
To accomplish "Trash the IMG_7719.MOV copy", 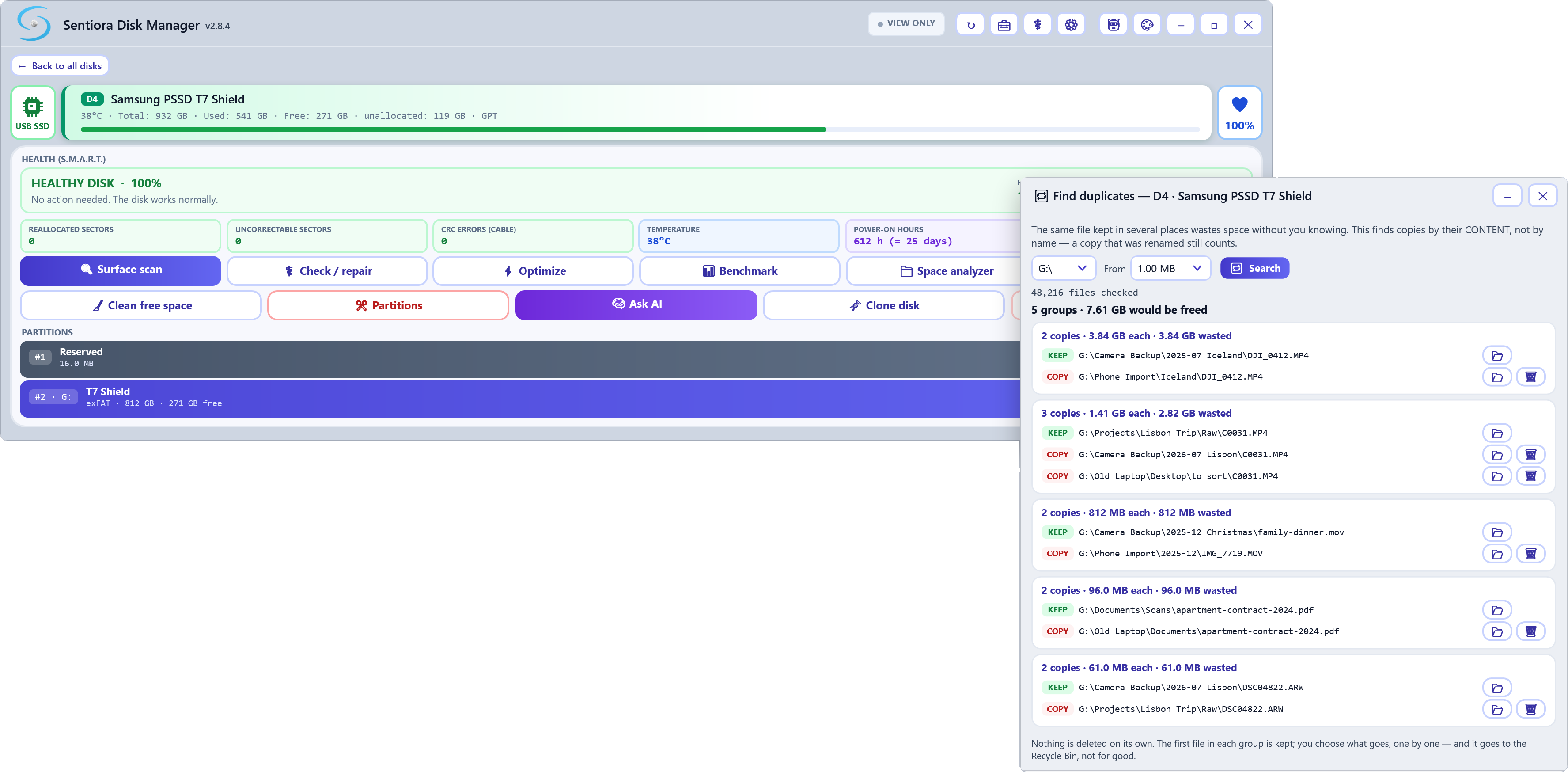I will (1530, 554).
